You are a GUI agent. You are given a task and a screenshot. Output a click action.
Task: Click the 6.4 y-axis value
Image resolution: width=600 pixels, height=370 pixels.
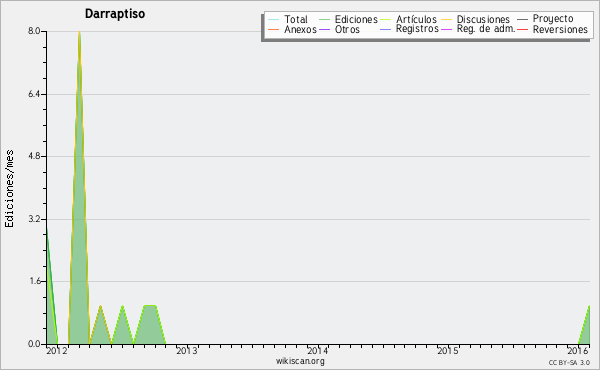click(34, 94)
